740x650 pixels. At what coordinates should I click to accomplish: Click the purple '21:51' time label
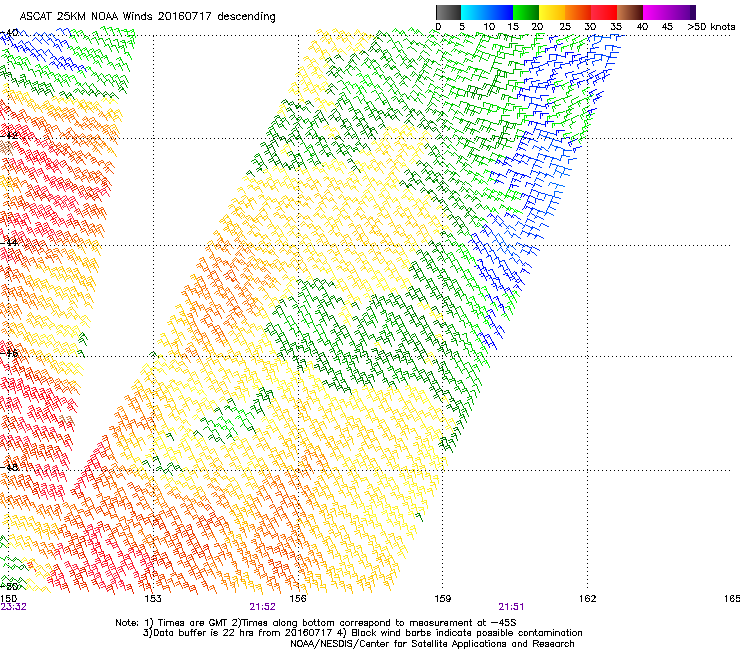(x=511, y=607)
